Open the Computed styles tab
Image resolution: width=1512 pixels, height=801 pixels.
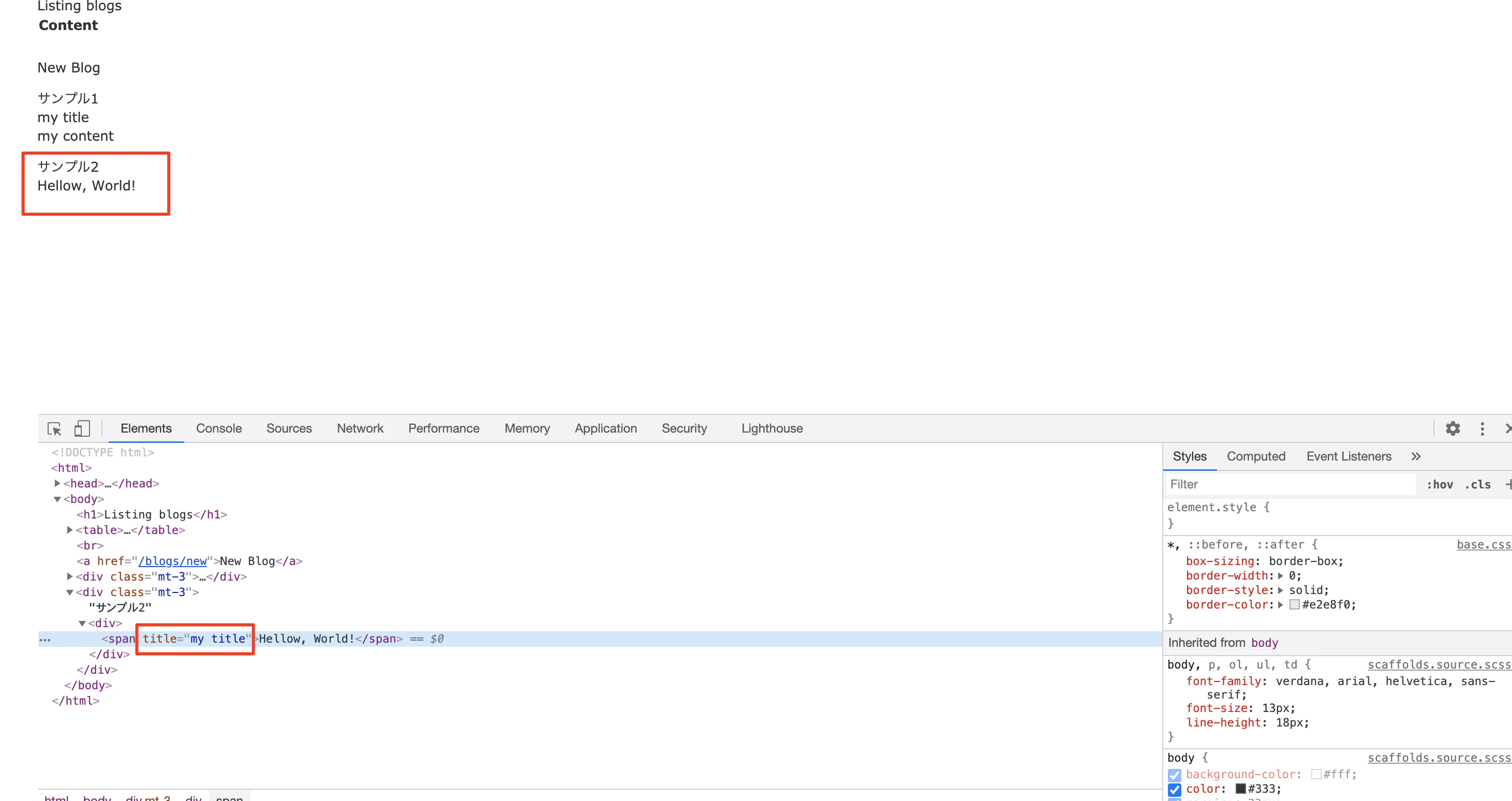[1255, 456]
